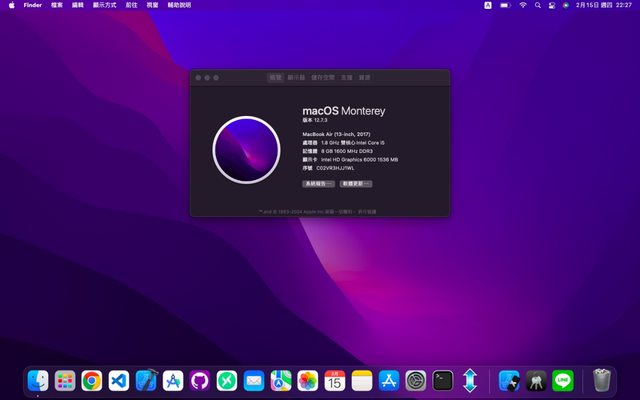640x400 pixels.
Task: Click the 軟體更新 button
Action: (356, 184)
